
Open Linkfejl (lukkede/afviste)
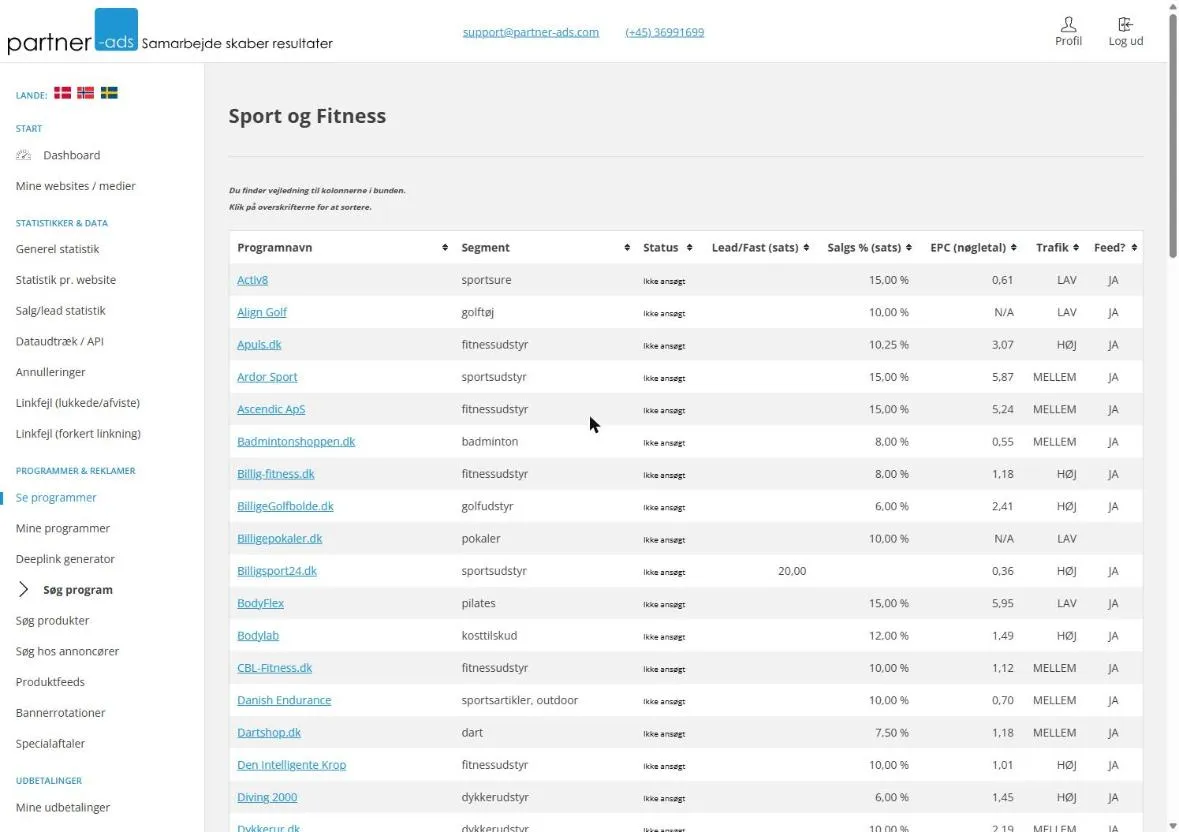[77, 403]
